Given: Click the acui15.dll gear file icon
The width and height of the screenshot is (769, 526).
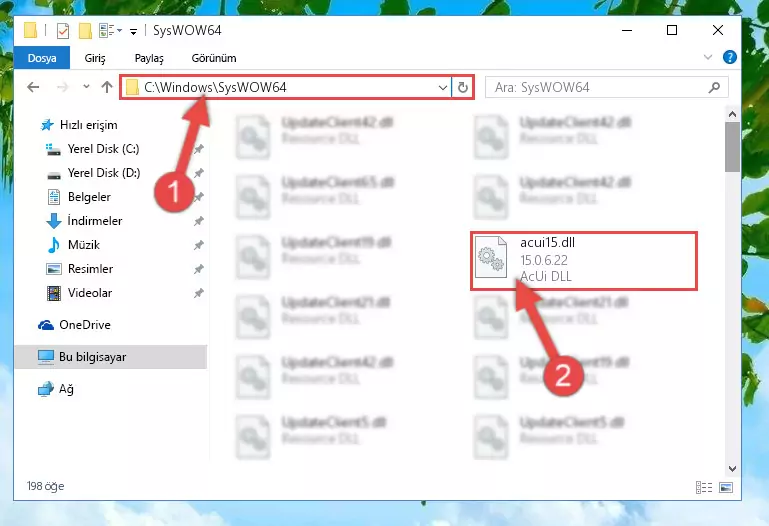Looking at the screenshot, I should 491,257.
